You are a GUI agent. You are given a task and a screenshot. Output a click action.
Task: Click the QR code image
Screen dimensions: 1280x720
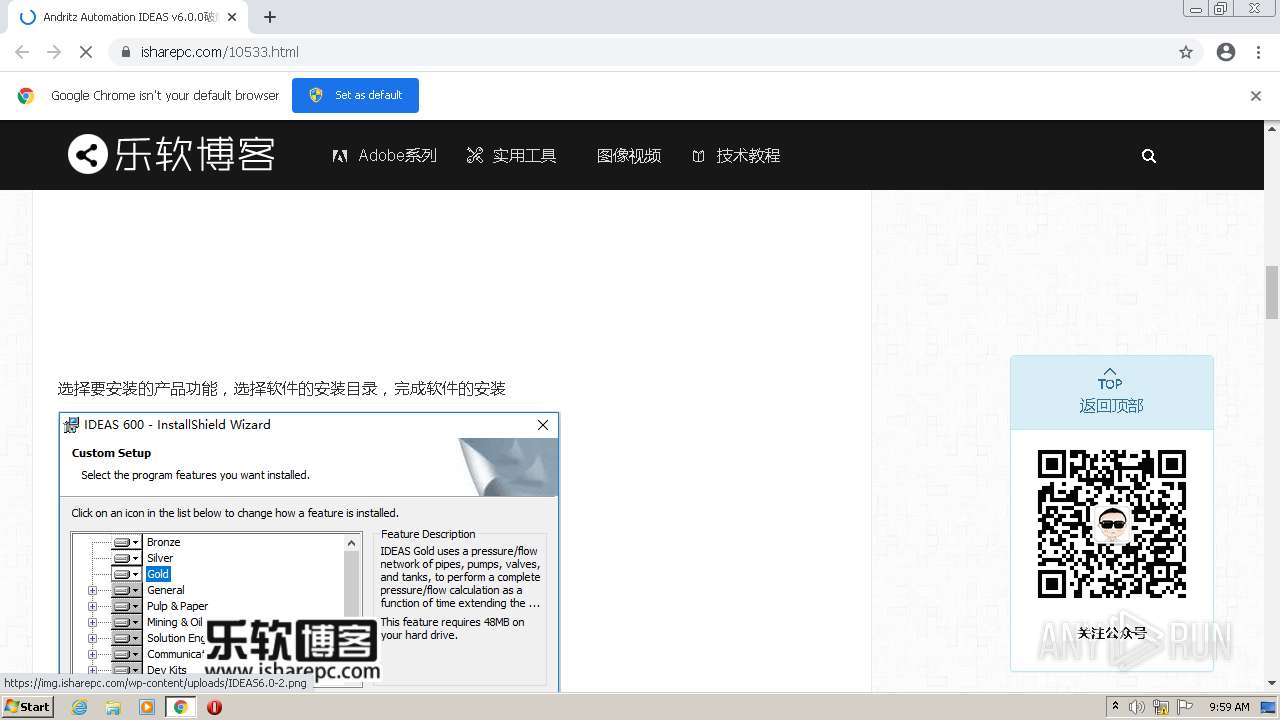[x=1111, y=523]
